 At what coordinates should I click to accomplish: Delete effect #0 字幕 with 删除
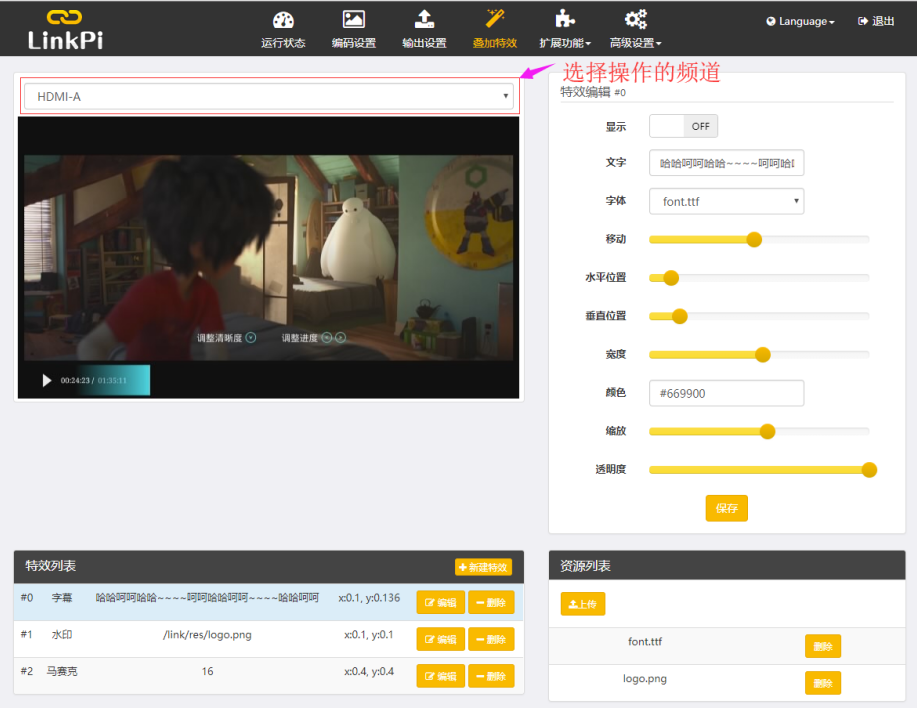[491, 603]
